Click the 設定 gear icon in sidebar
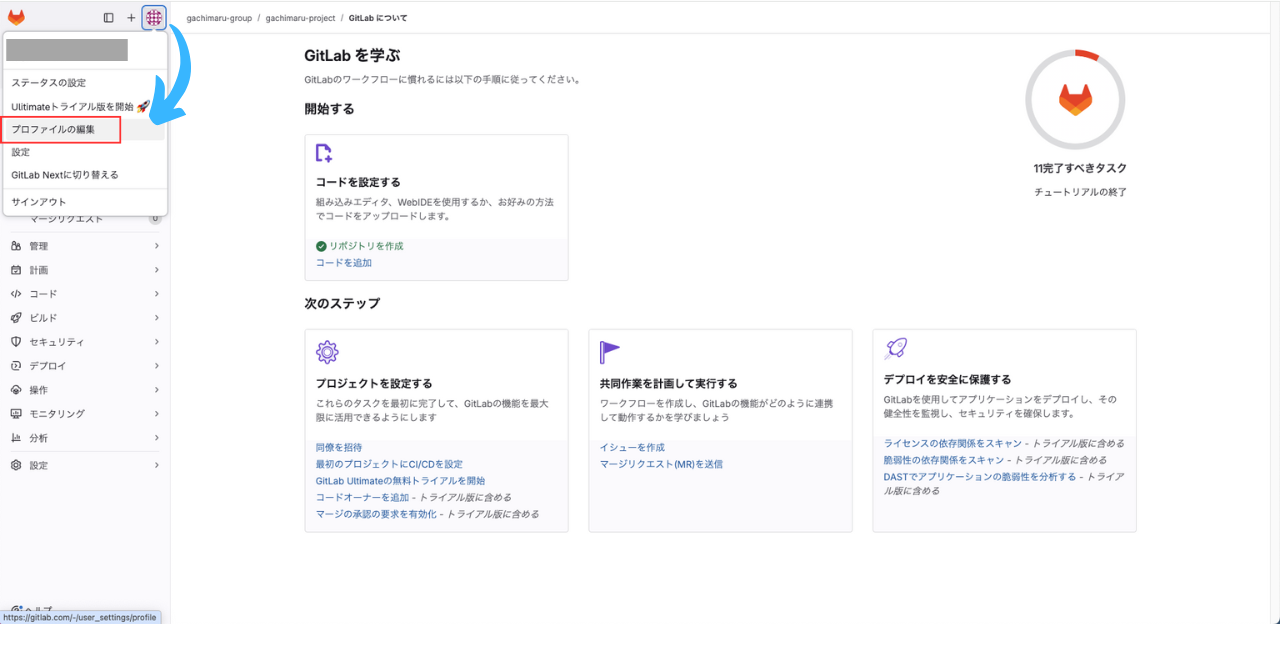The height and width of the screenshot is (670, 1280). (x=16, y=465)
